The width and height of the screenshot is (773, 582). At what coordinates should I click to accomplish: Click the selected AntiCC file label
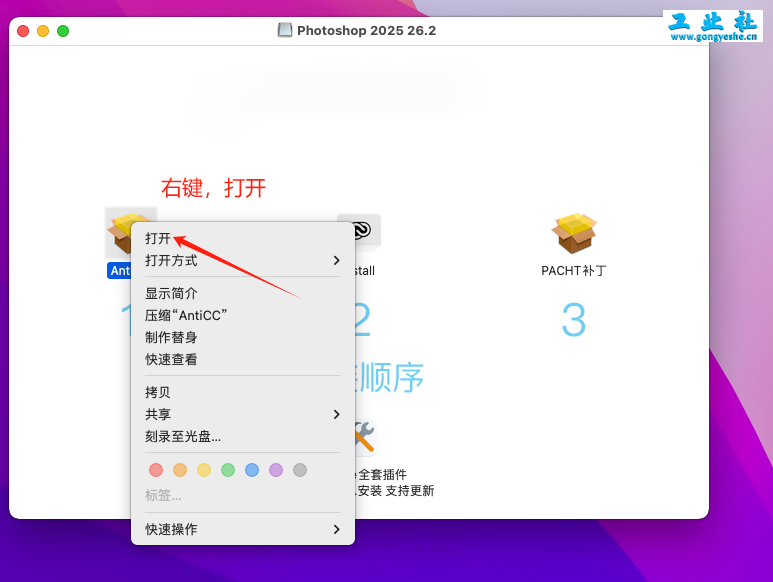119,271
